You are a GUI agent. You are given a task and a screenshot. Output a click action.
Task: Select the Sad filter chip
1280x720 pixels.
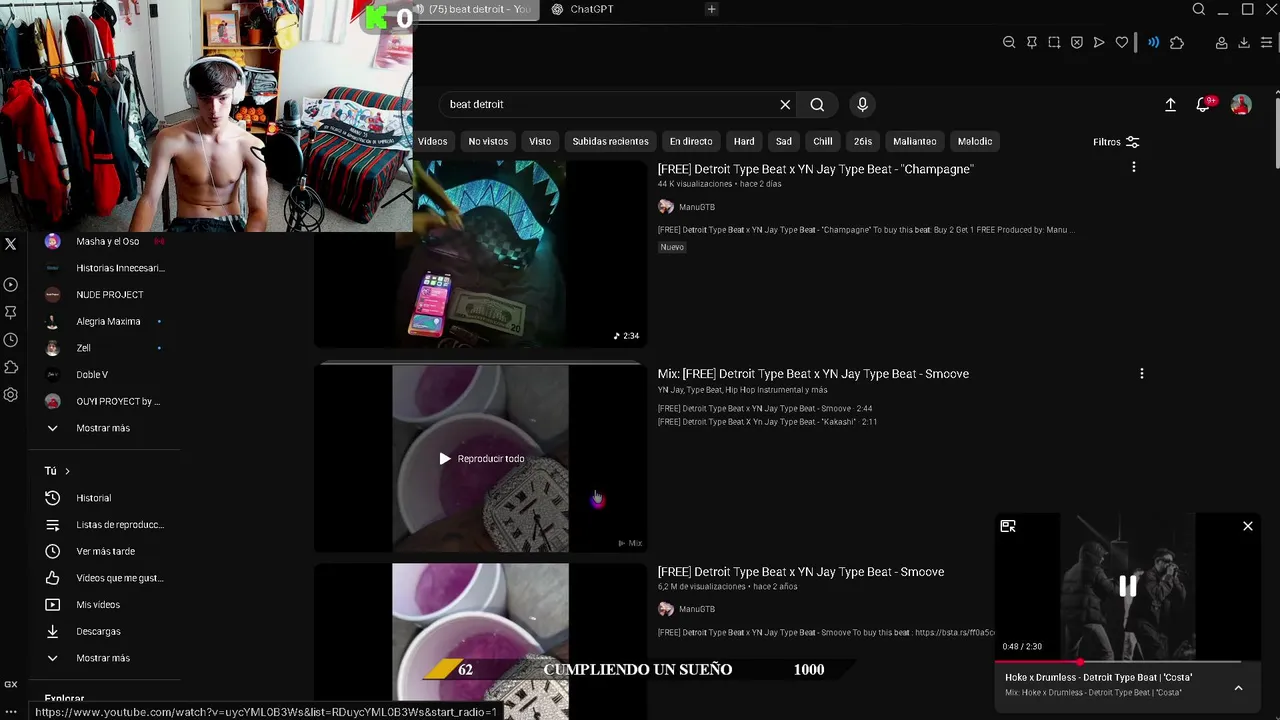(x=784, y=141)
